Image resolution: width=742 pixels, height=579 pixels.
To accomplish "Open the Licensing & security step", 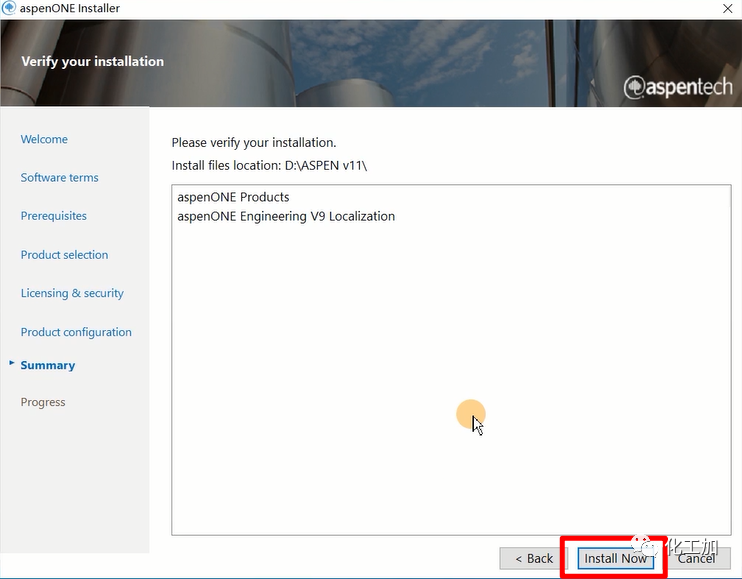I will pyautogui.click(x=72, y=293).
